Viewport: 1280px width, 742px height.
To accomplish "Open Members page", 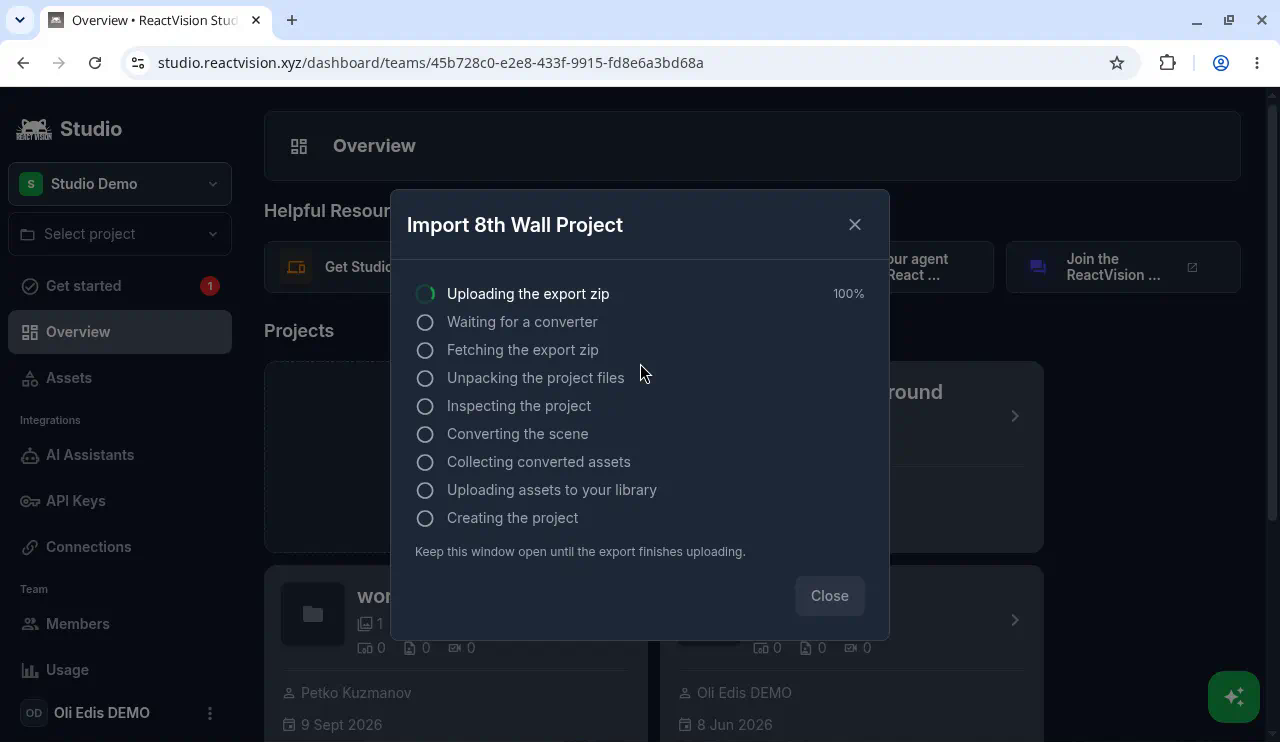I will (x=120, y=624).
